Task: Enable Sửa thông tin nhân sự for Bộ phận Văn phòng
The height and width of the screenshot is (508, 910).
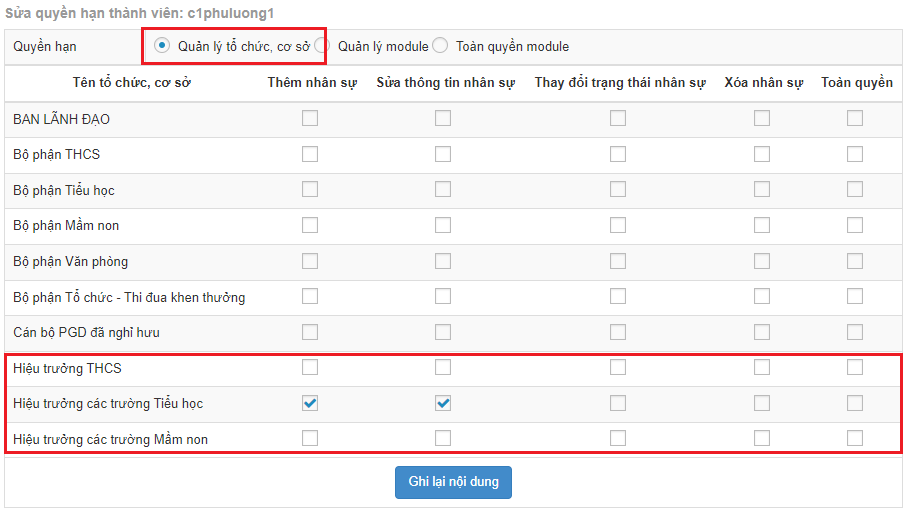Action: pyautogui.click(x=443, y=261)
